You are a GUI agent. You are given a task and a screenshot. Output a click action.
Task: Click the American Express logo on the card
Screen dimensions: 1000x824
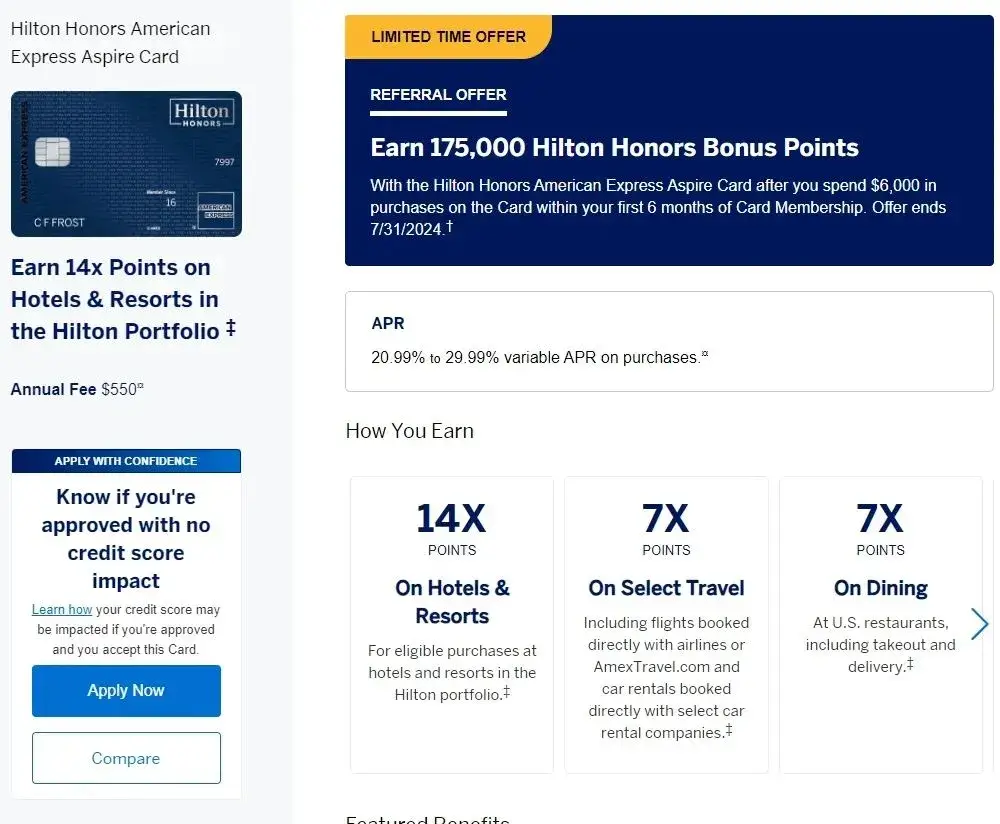pyautogui.click(x=214, y=207)
